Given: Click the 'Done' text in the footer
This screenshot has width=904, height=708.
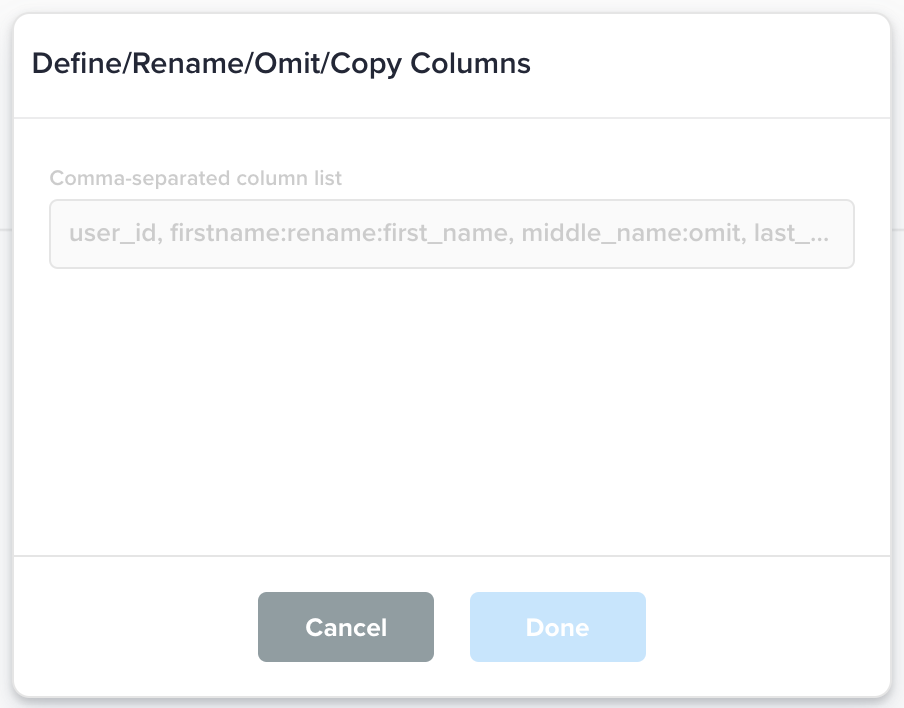Looking at the screenshot, I should (x=557, y=627).
